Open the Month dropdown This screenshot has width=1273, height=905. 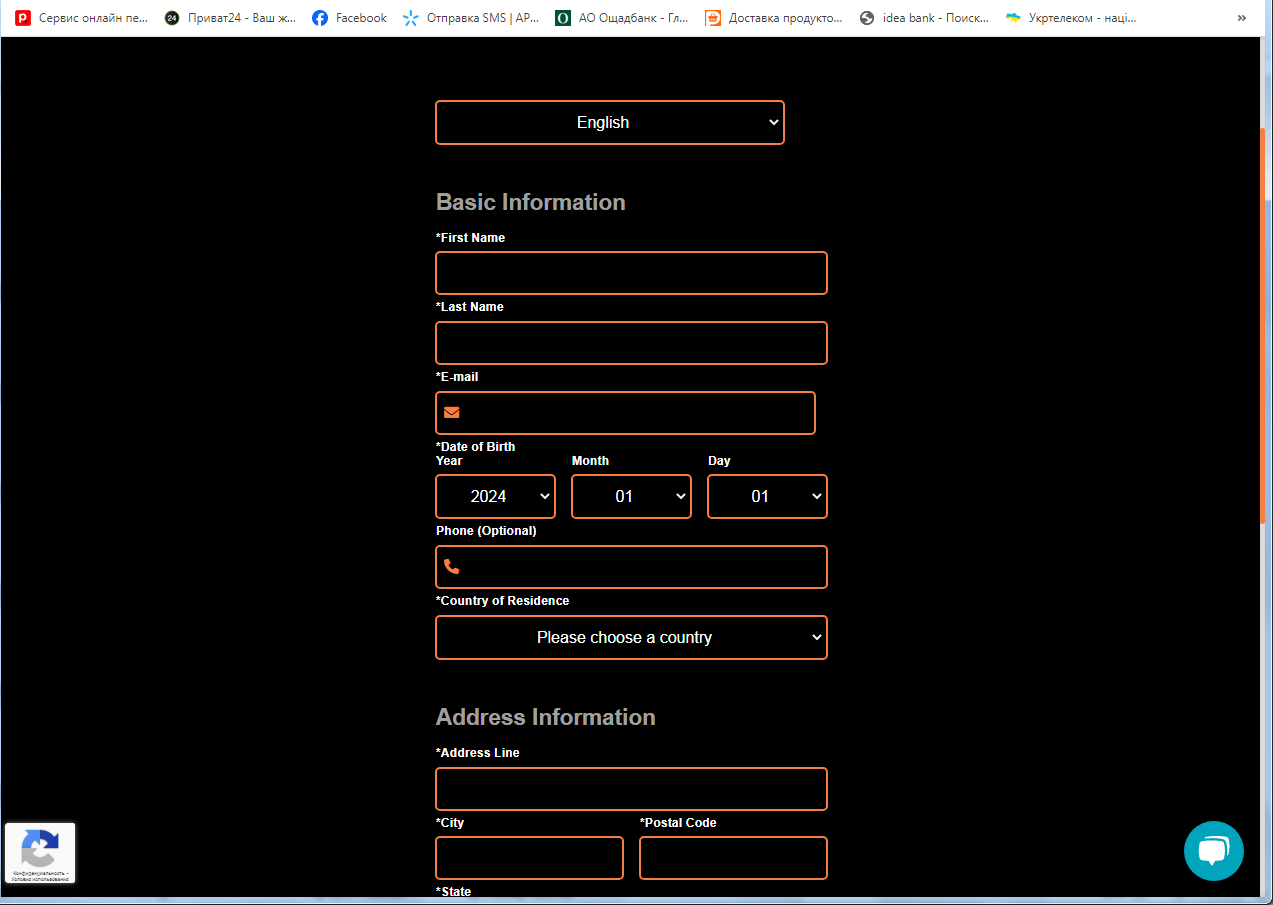[631, 496]
